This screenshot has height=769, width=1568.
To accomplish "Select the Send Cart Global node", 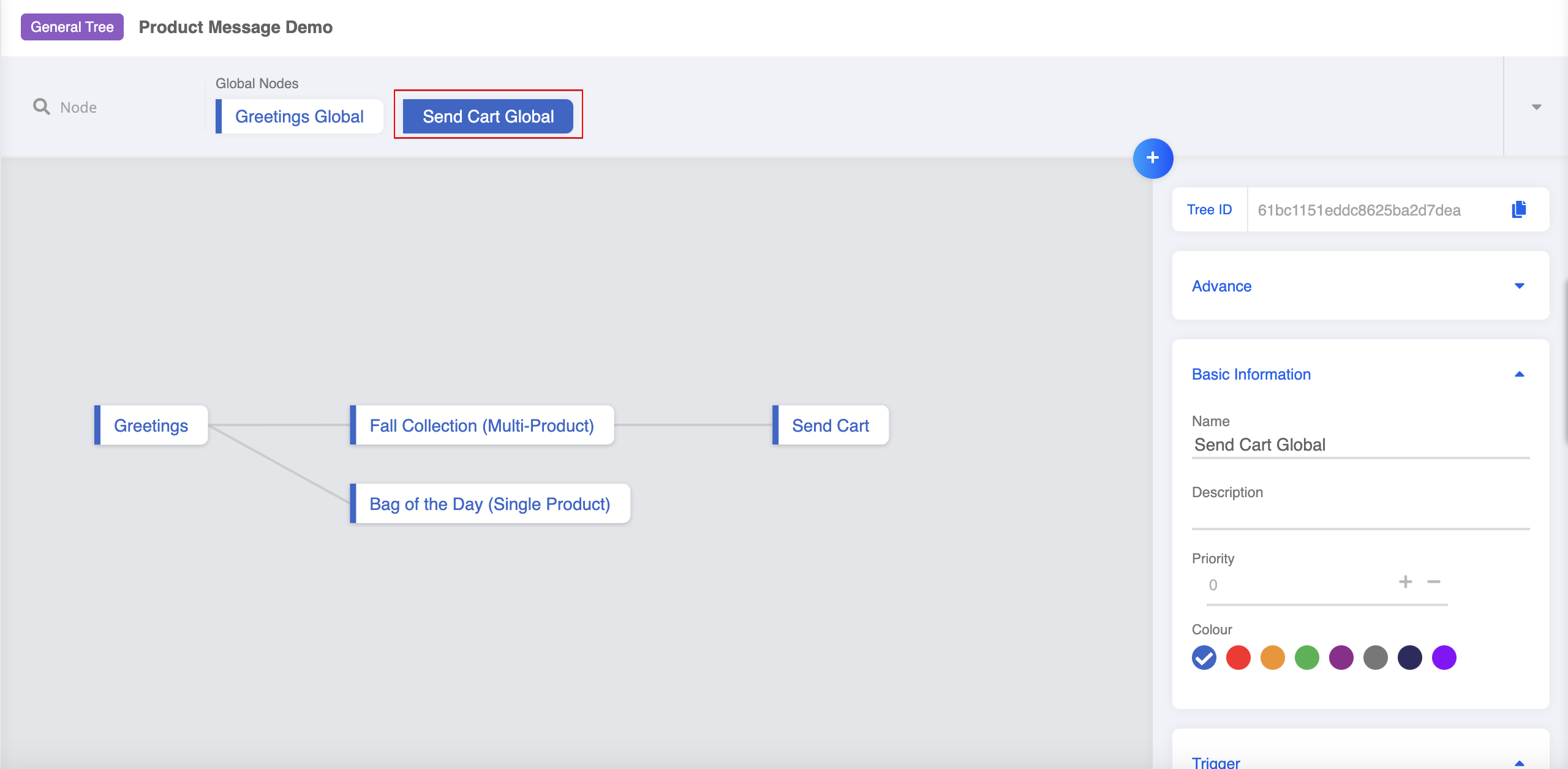I will click(488, 116).
